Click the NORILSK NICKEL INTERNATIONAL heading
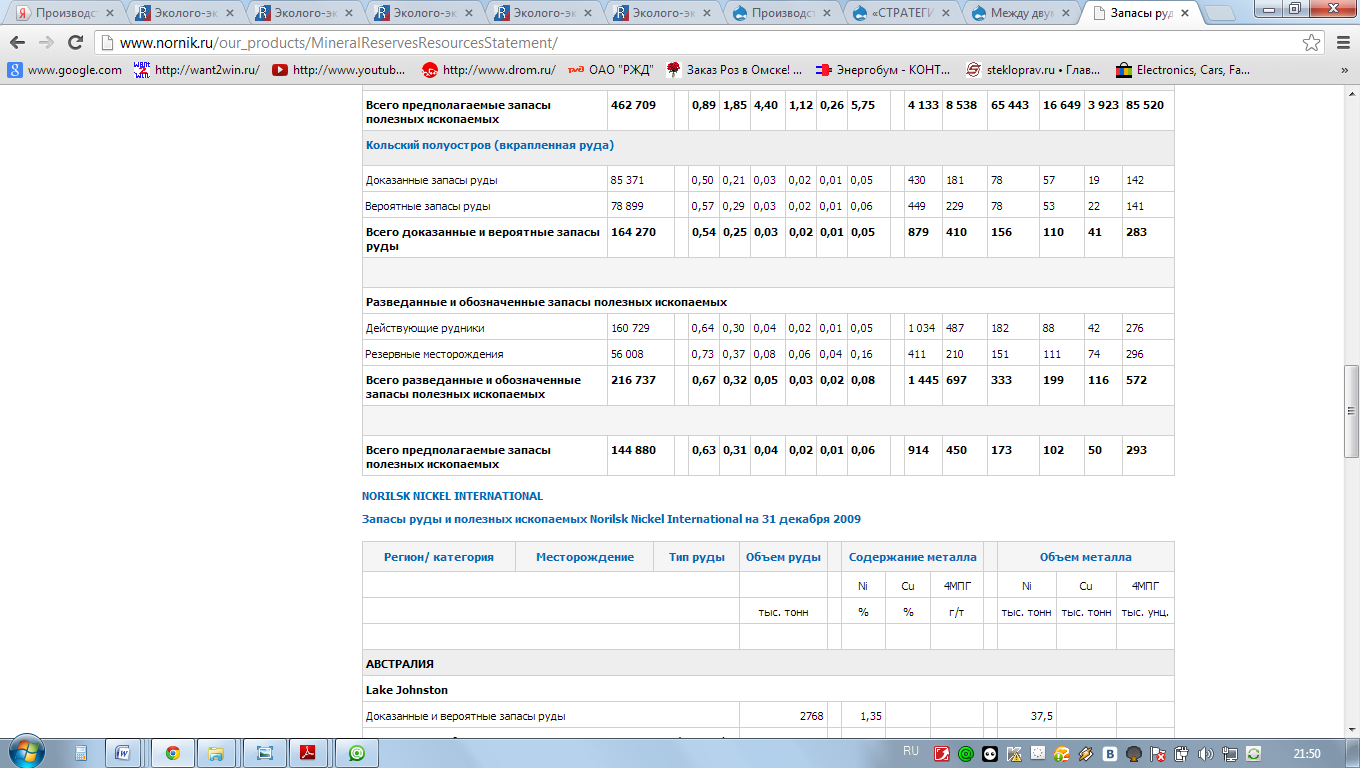The width and height of the screenshot is (1360, 768). pyautogui.click(x=452, y=496)
